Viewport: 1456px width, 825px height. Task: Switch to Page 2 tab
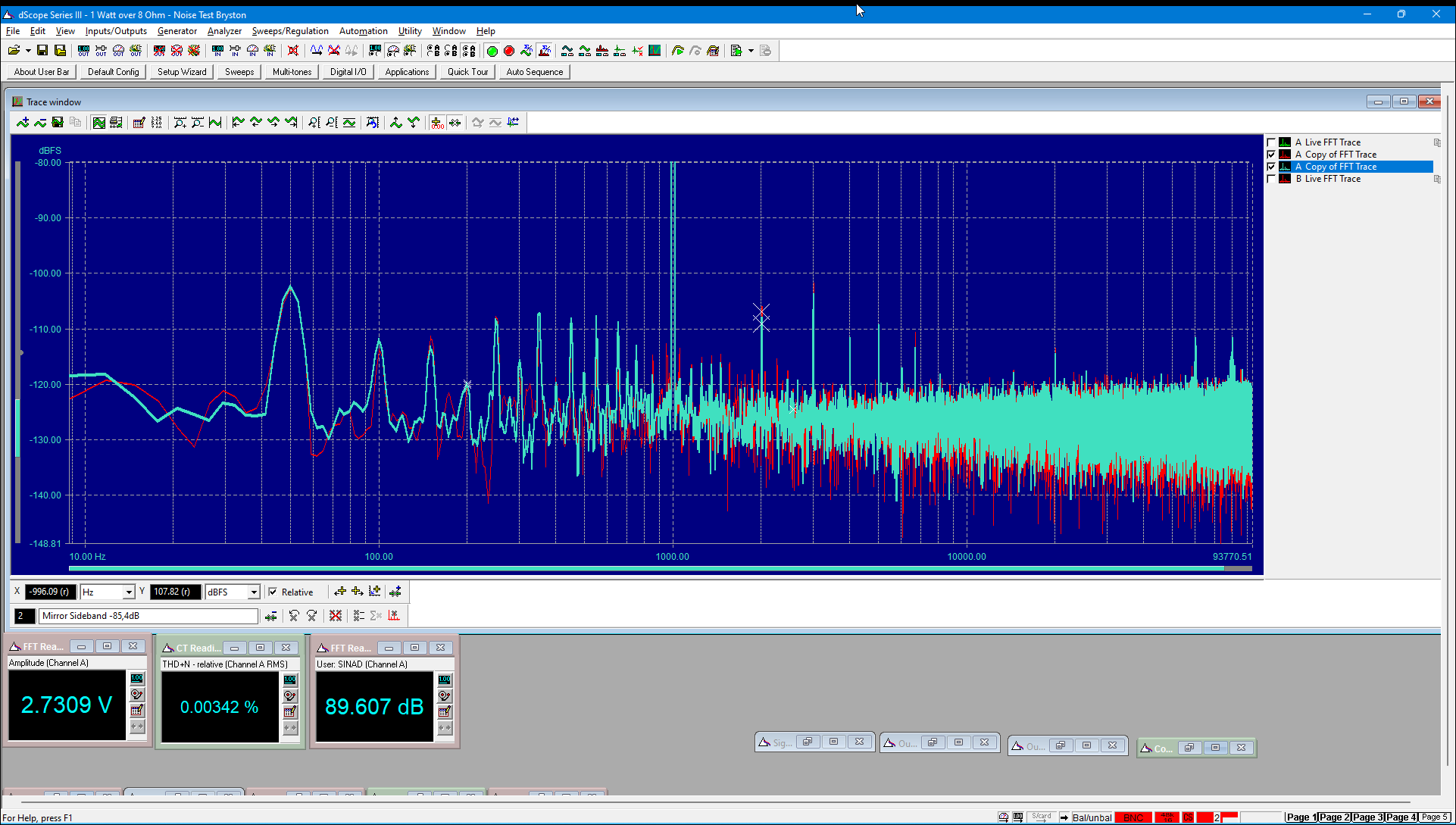pos(1334,817)
